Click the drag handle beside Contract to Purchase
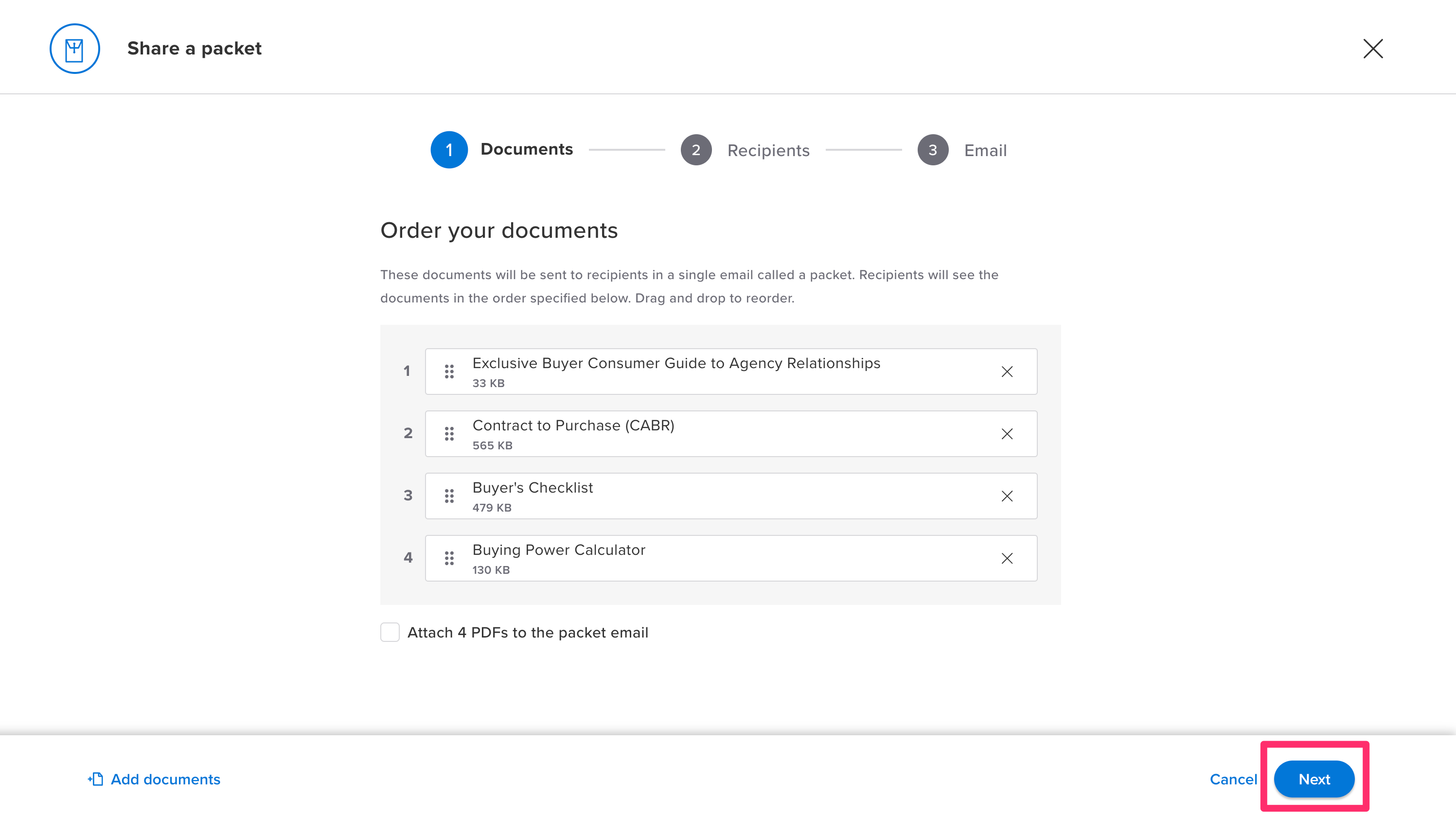Screen dimensions: 1456x815 point(449,434)
